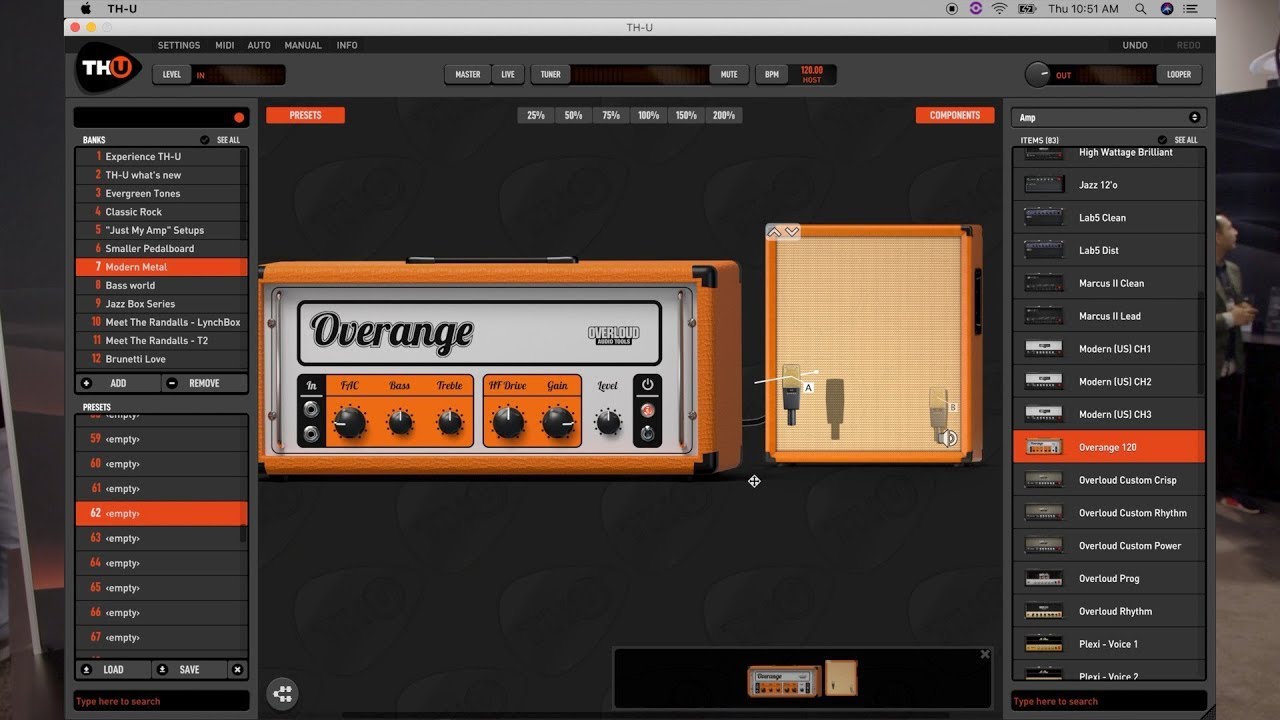Viewport: 1280px width, 720px height.
Task: Select the Classic Rock bank
Action: [160, 212]
